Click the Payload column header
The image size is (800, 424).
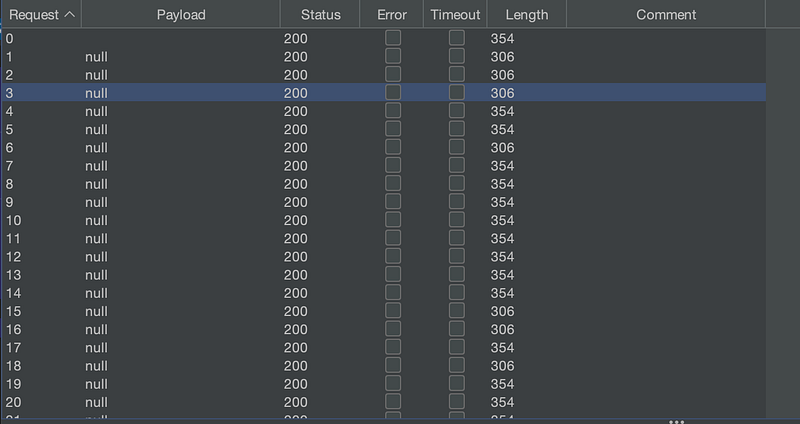pyautogui.click(x=181, y=15)
